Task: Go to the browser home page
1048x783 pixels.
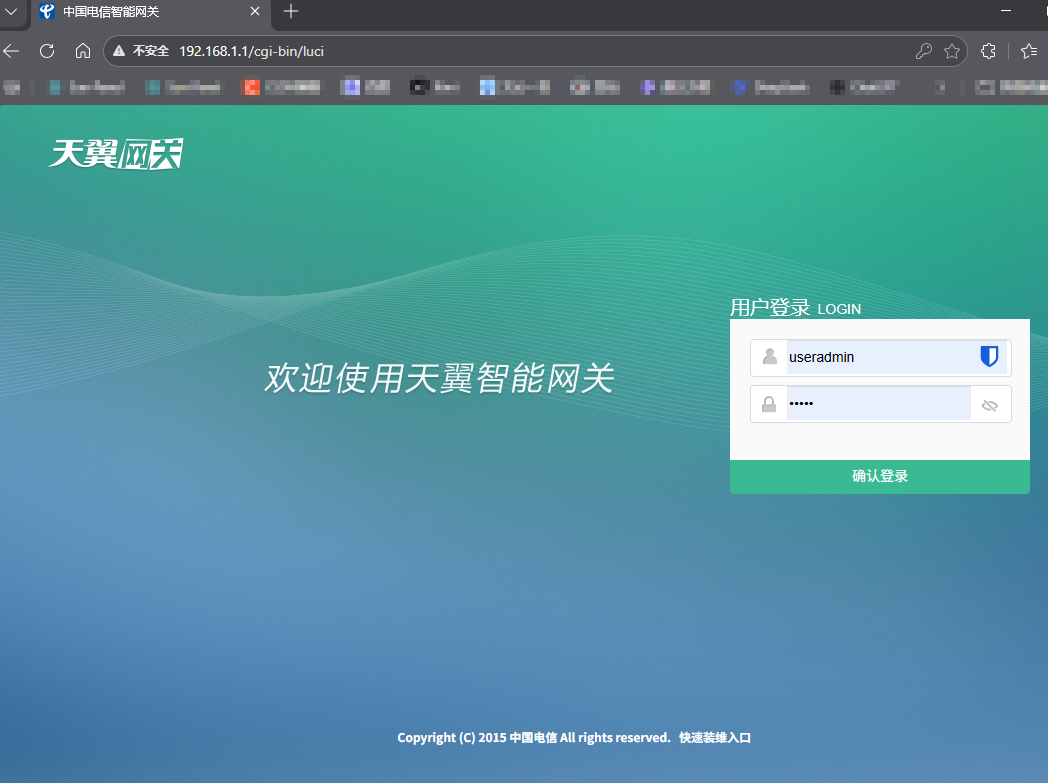Action: point(83,51)
